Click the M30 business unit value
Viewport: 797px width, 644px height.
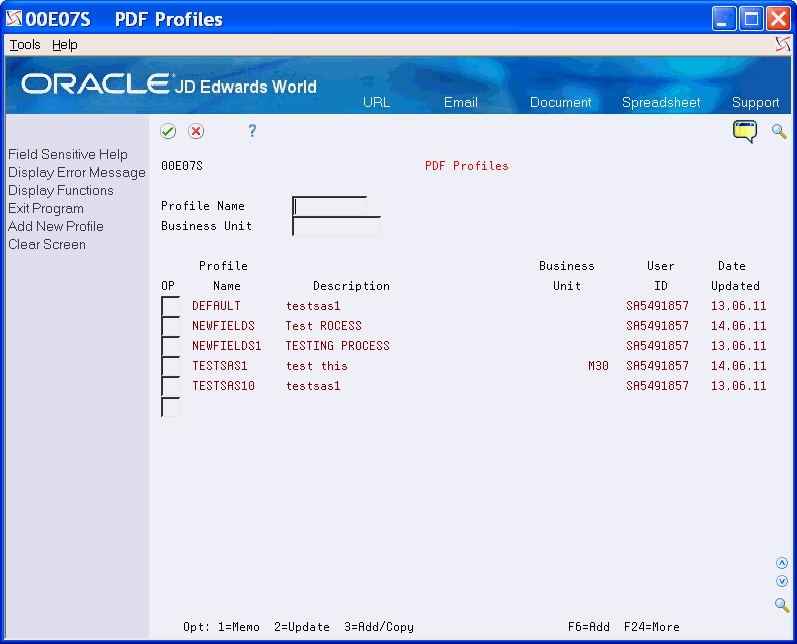pos(598,366)
